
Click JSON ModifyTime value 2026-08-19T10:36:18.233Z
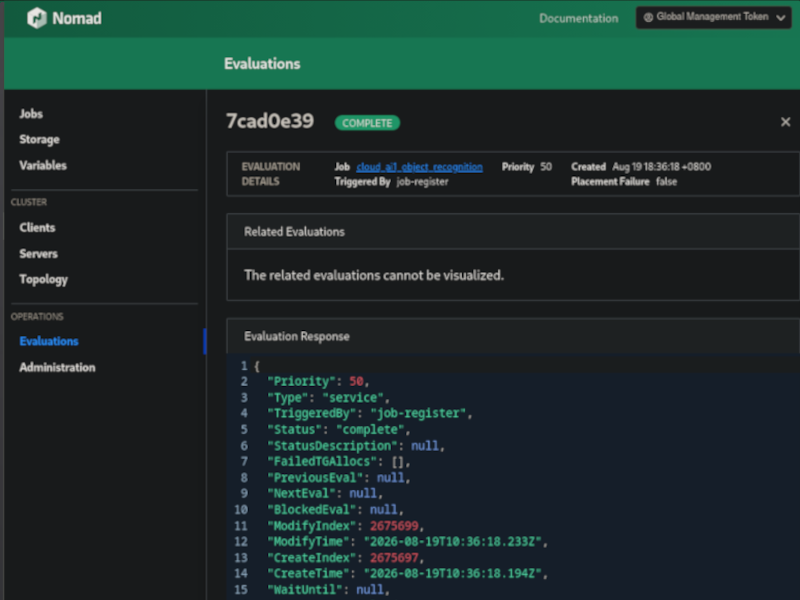pos(453,542)
